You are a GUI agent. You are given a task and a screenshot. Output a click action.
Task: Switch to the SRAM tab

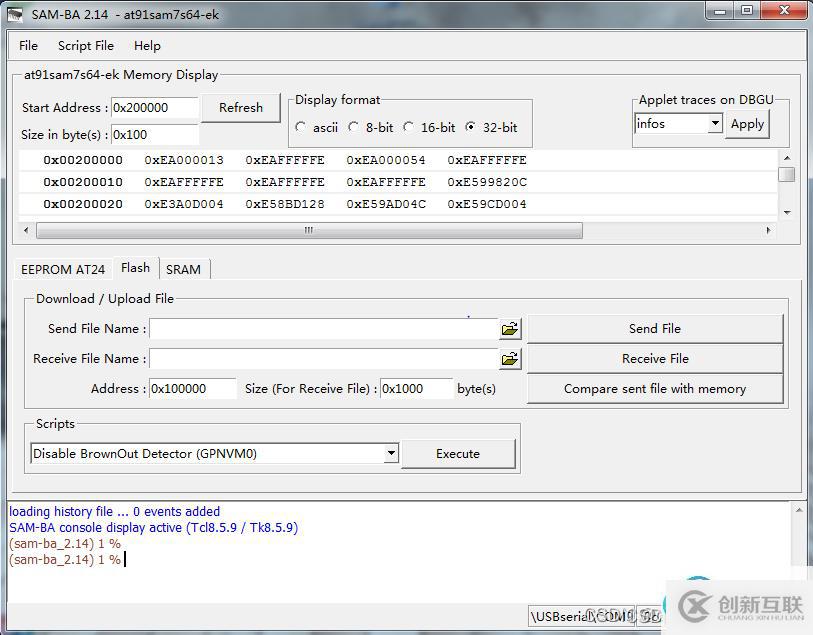183,269
